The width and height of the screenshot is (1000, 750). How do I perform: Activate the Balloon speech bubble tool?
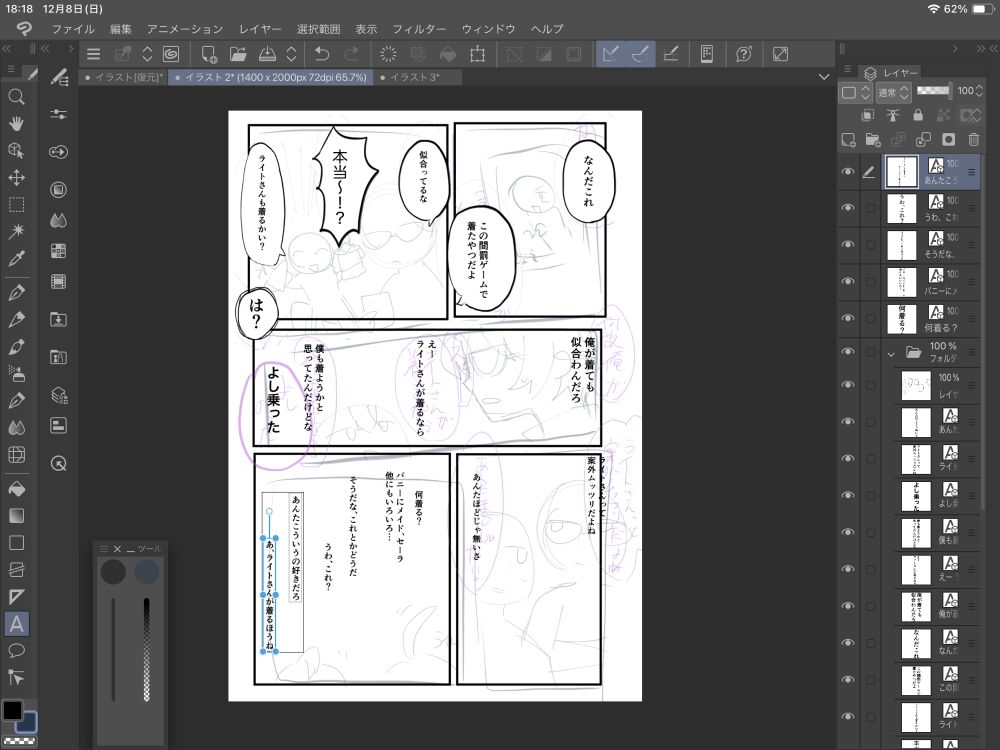[x=16, y=651]
